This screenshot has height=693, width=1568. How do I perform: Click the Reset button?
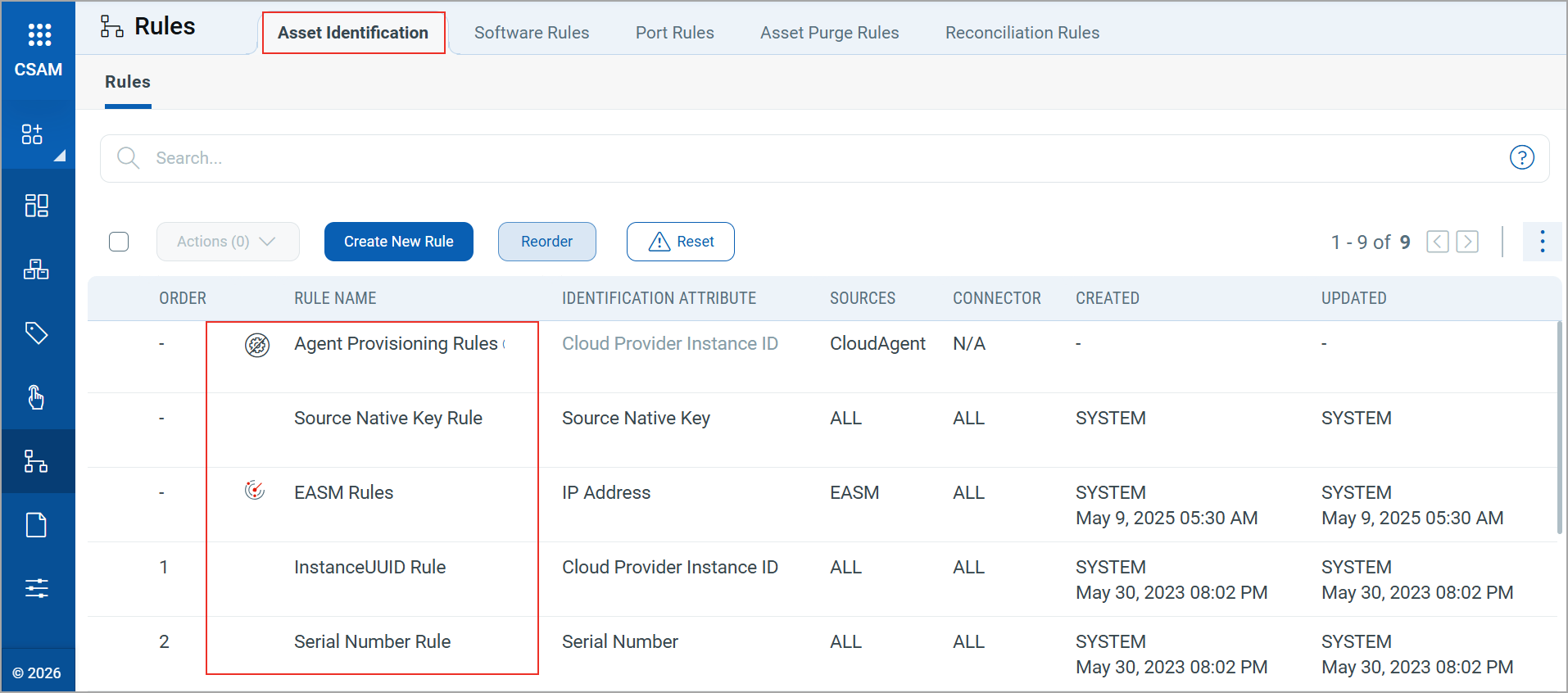[681, 242]
